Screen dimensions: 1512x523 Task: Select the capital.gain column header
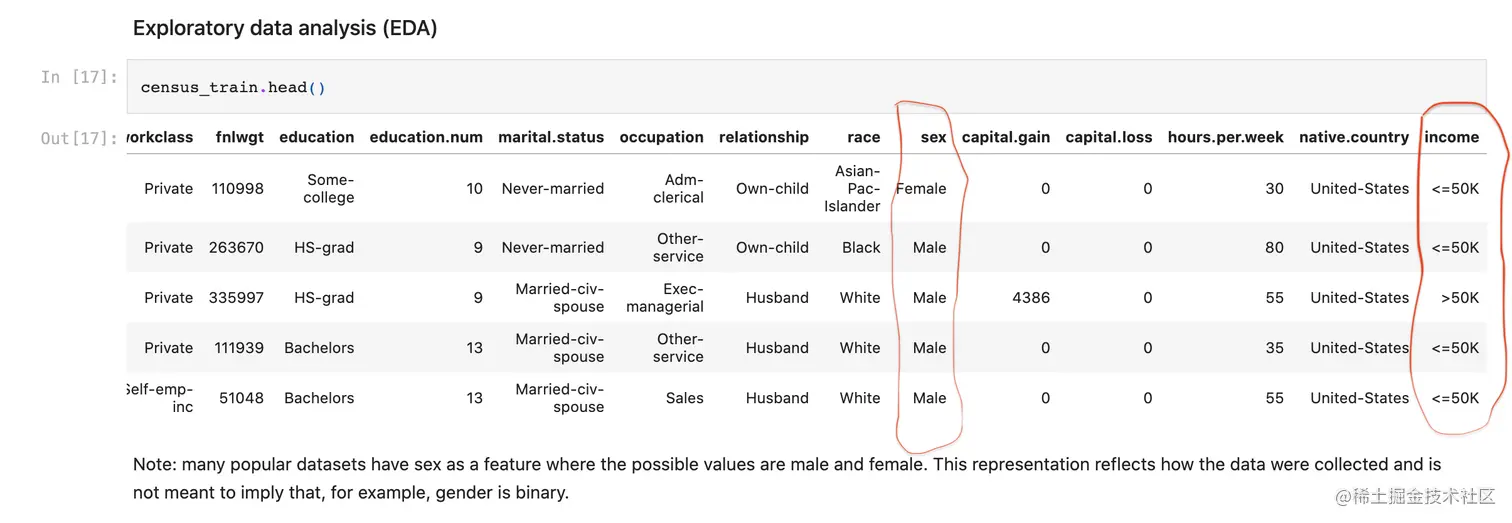[1005, 137]
